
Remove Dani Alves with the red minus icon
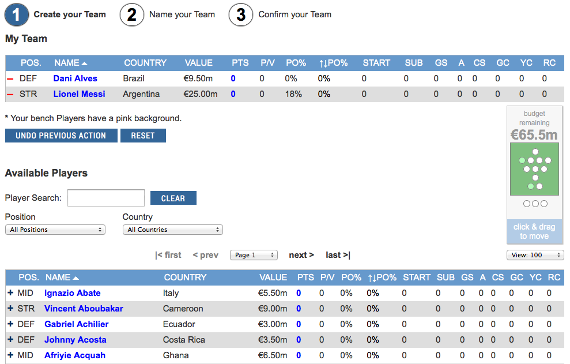(x=10, y=79)
